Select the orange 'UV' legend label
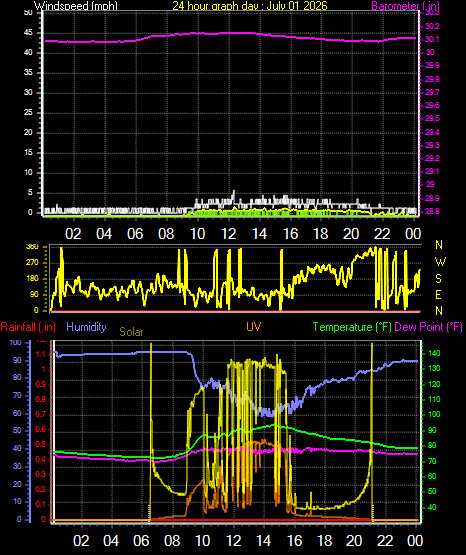The height and width of the screenshot is (555, 466). (x=254, y=327)
